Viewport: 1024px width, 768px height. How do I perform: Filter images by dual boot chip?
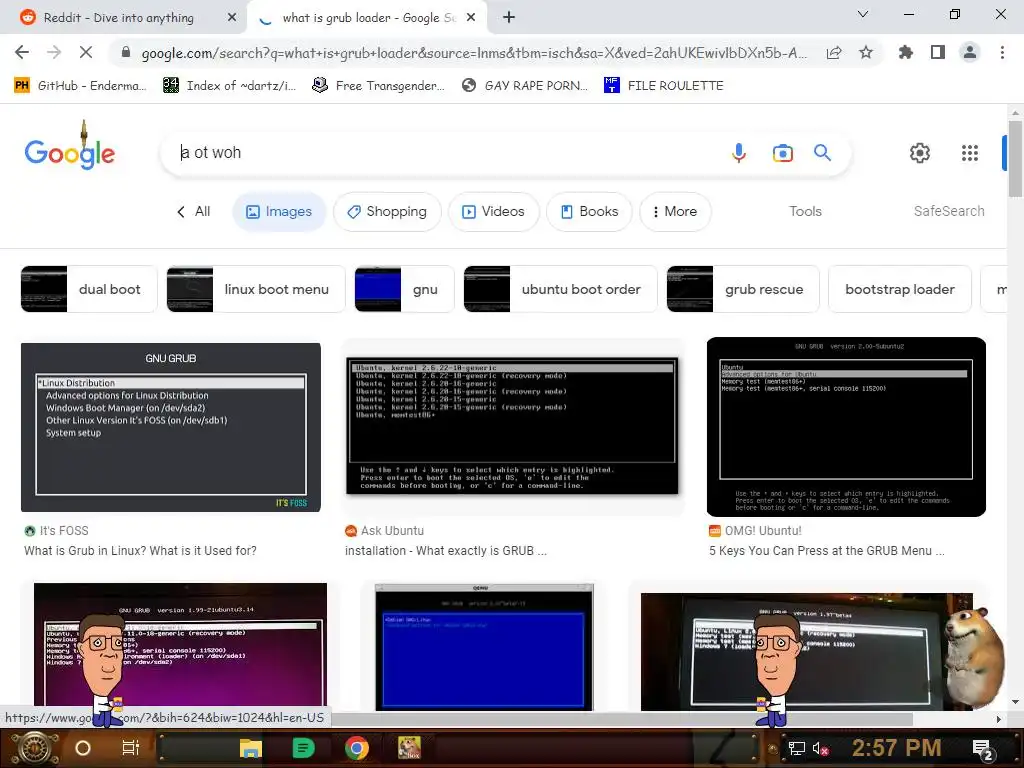(89, 289)
